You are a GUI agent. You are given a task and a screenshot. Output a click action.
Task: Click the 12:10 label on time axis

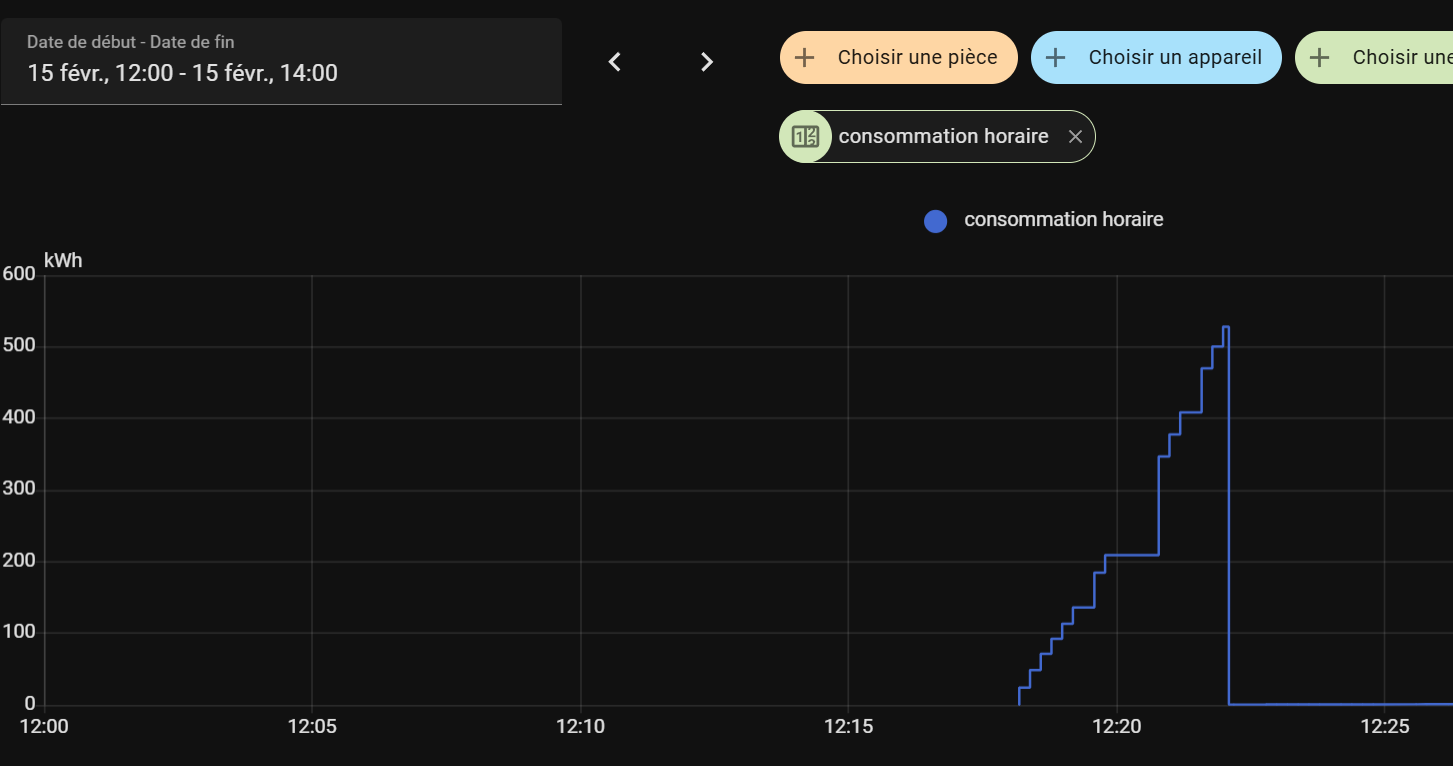coord(580,727)
